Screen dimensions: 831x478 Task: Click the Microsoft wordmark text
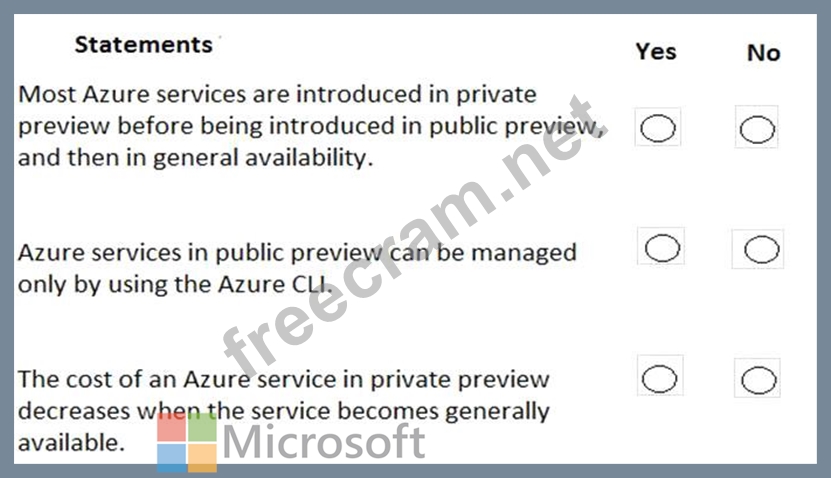pos(323,442)
